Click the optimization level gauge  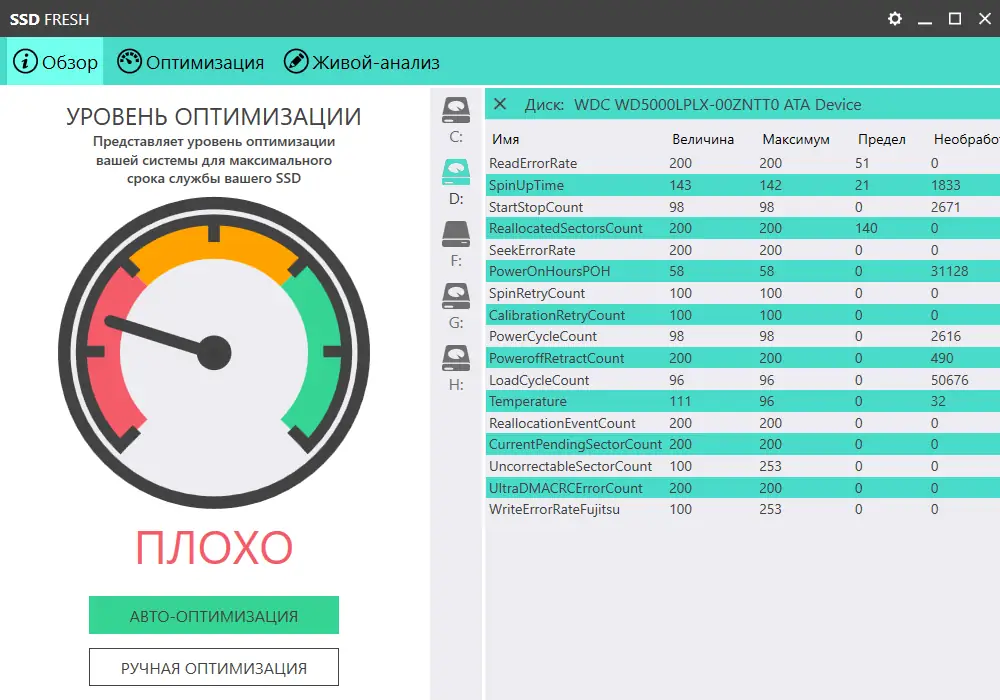click(x=214, y=353)
